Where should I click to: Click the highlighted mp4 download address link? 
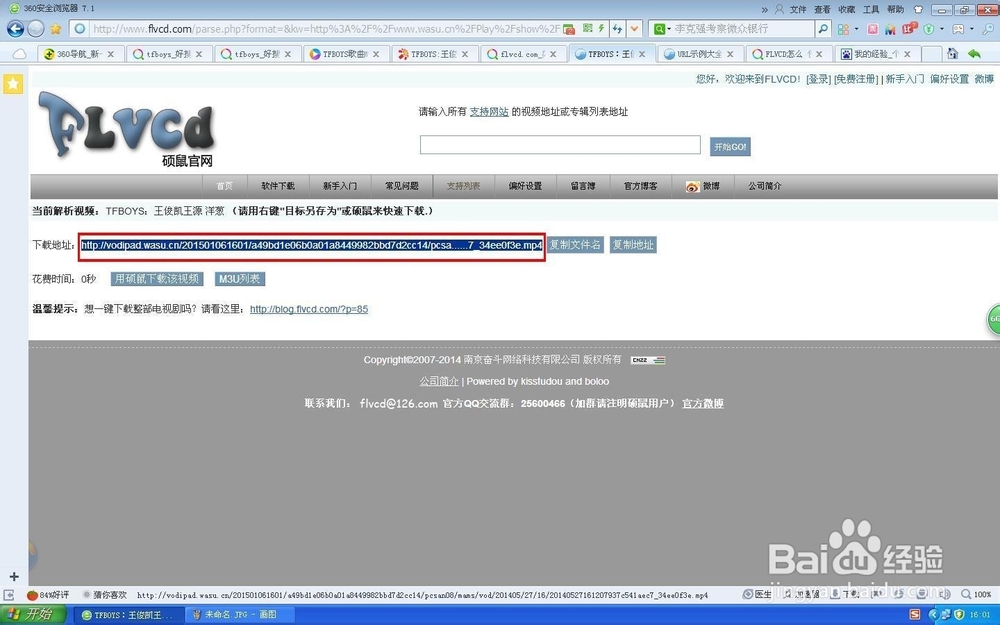pyautogui.click(x=311, y=246)
